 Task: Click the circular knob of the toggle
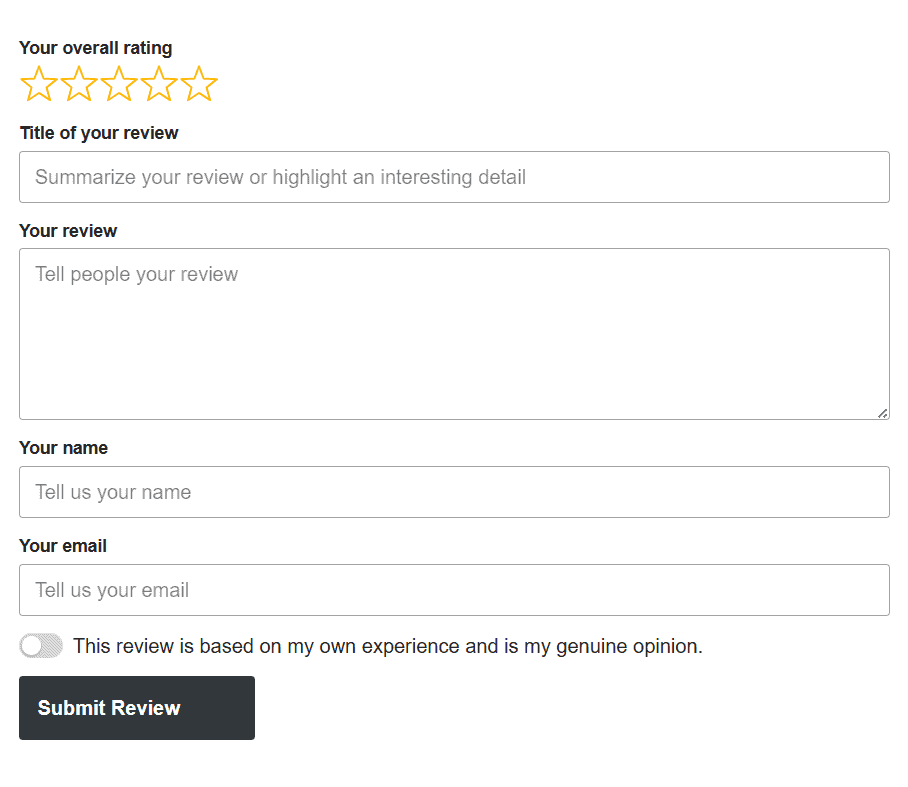31,645
